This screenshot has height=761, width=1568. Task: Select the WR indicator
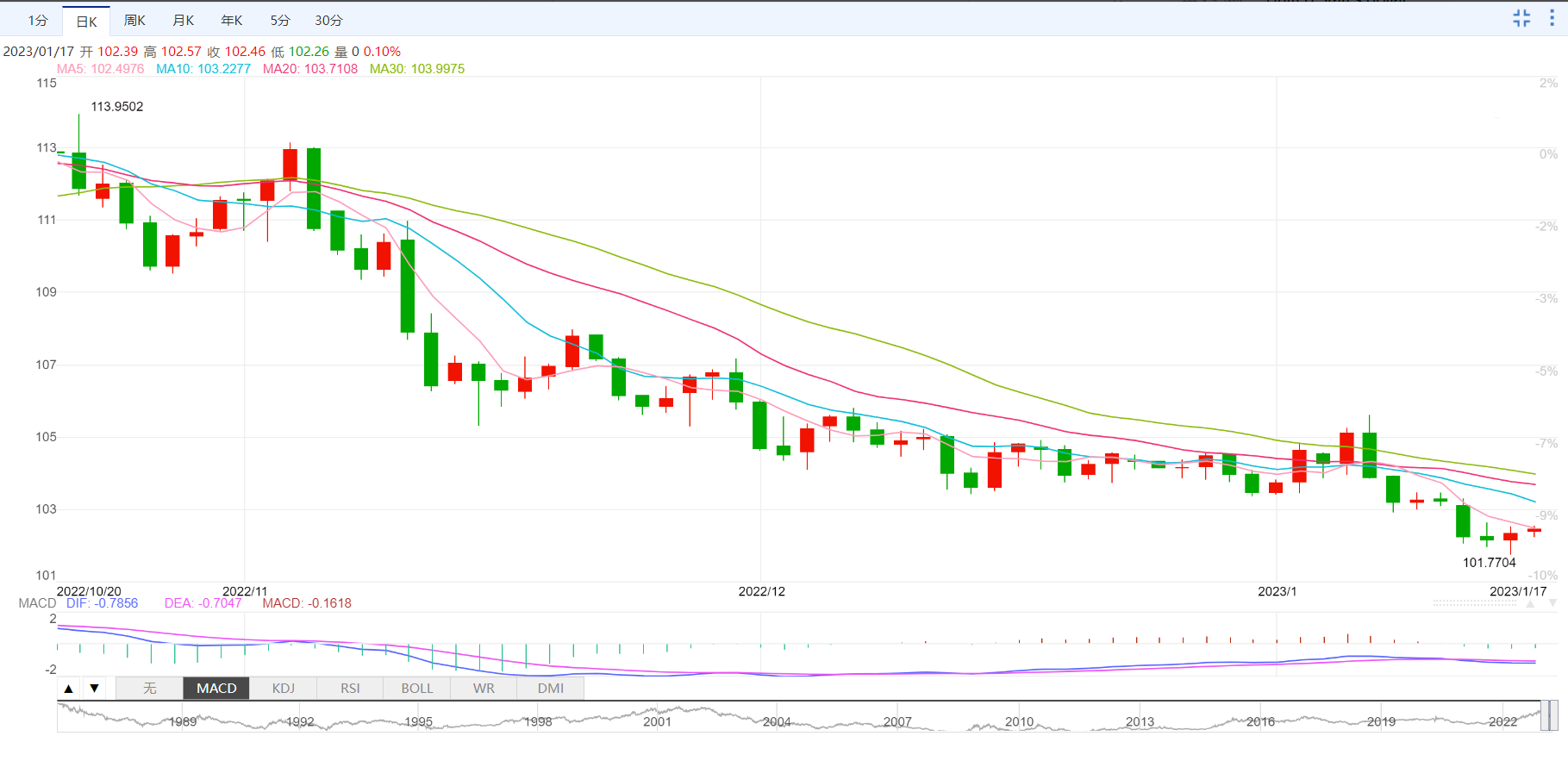pos(484,689)
